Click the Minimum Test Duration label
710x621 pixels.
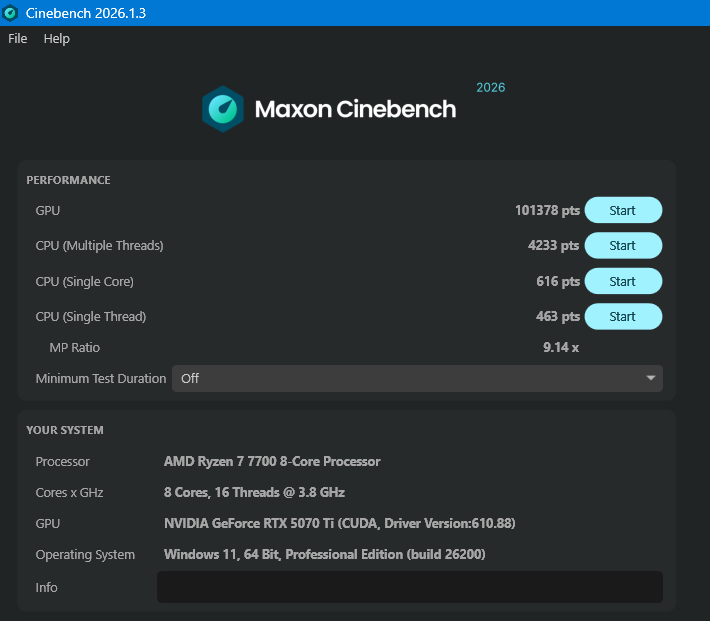pyautogui.click(x=101, y=378)
